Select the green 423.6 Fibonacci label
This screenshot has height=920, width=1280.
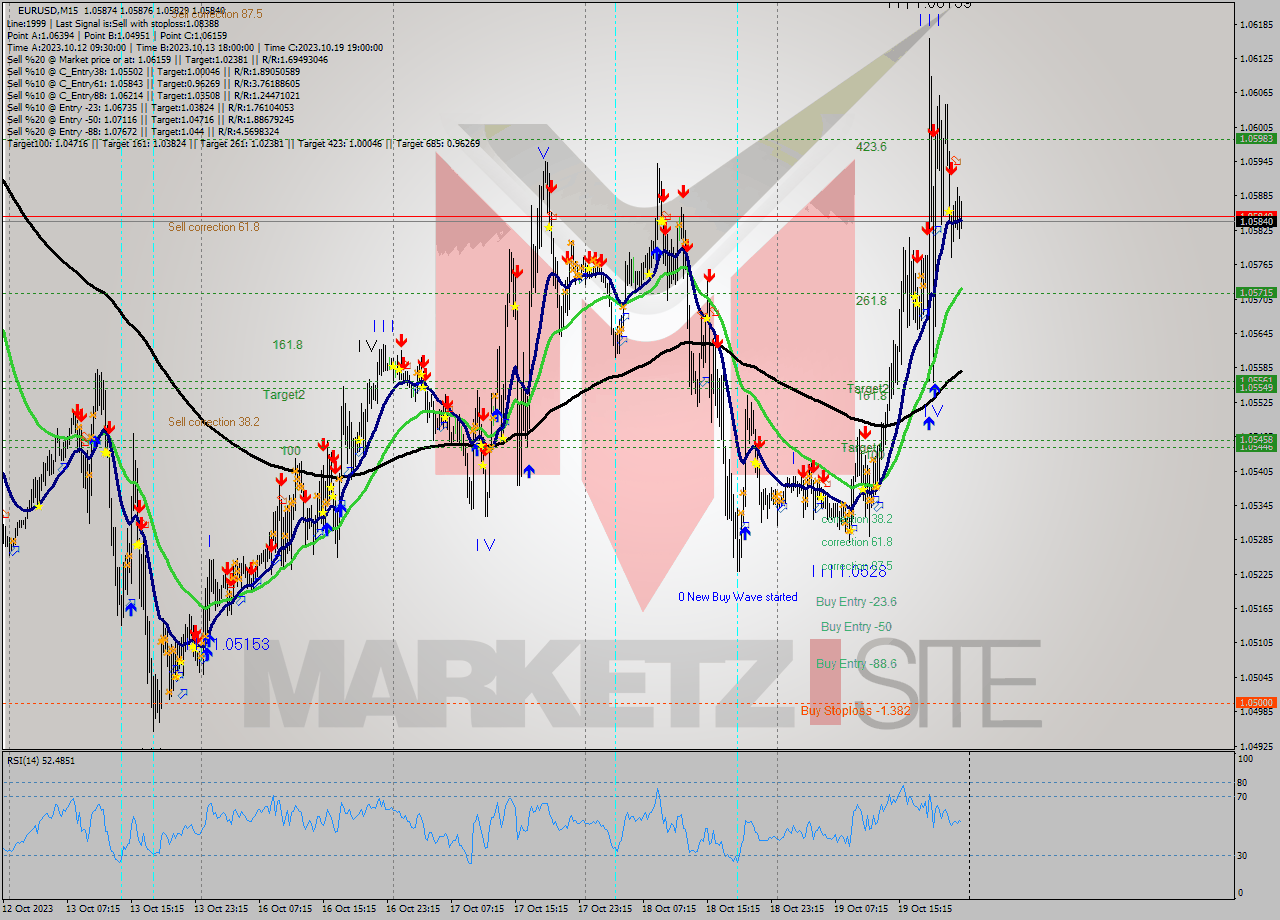point(871,146)
